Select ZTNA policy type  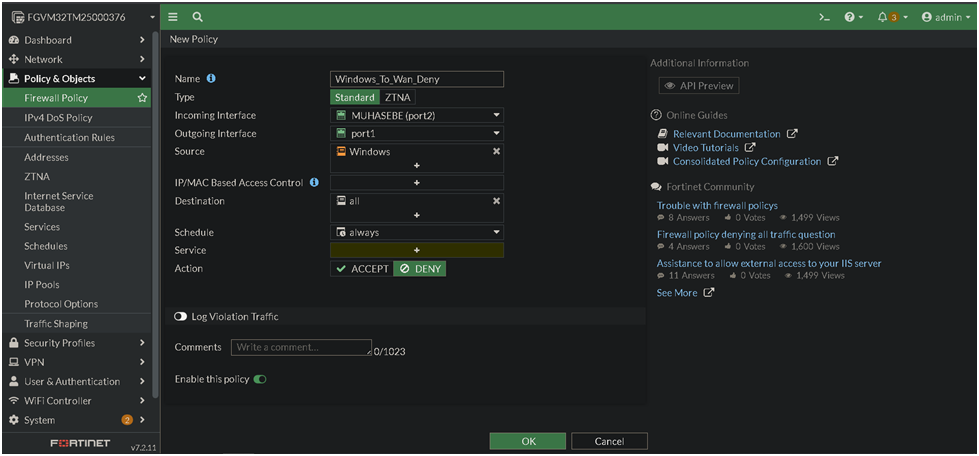397,97
